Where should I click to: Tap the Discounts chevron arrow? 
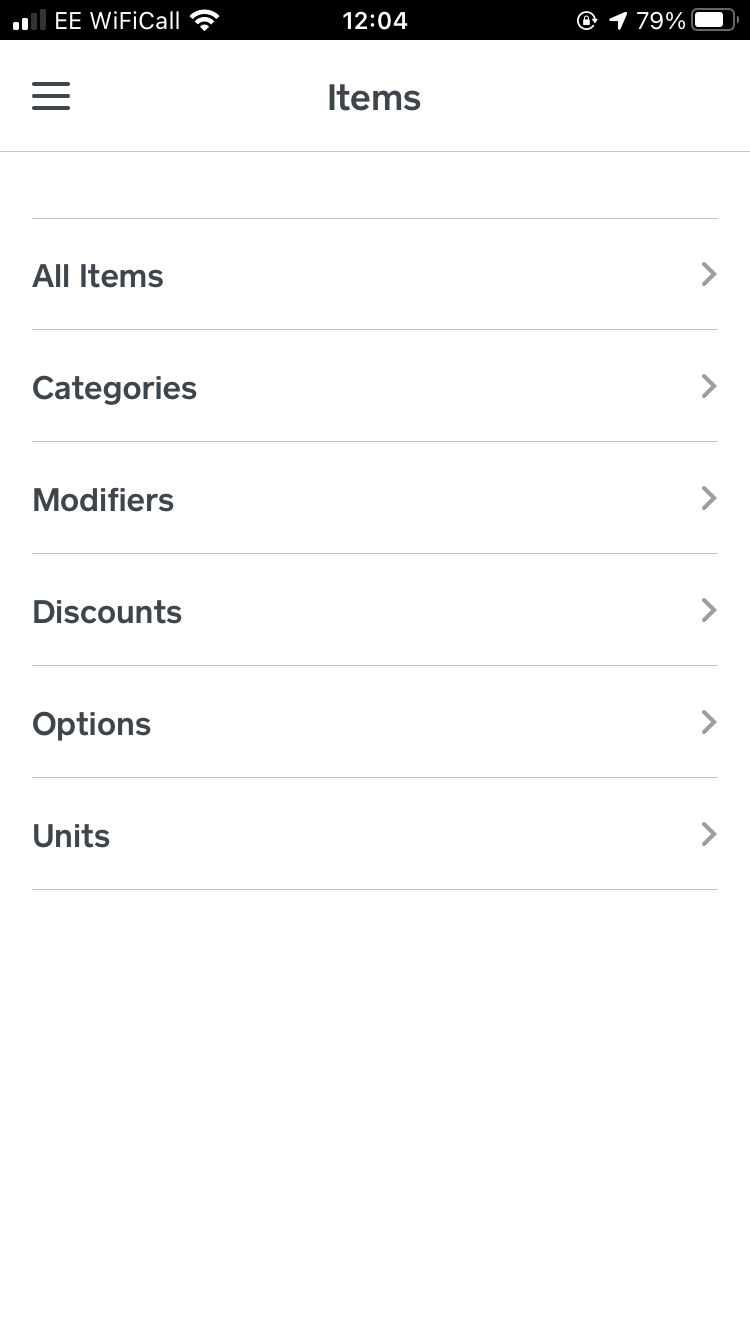pos(709,610)
